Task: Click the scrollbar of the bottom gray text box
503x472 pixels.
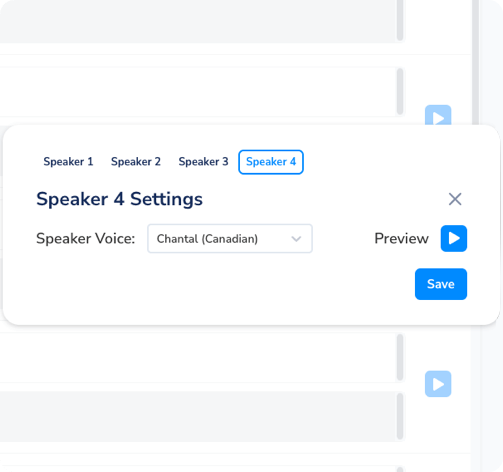Action: pos(400,416)
